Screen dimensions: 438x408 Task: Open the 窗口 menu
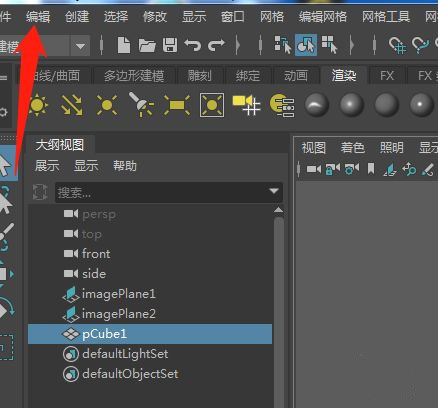[233, 16]
